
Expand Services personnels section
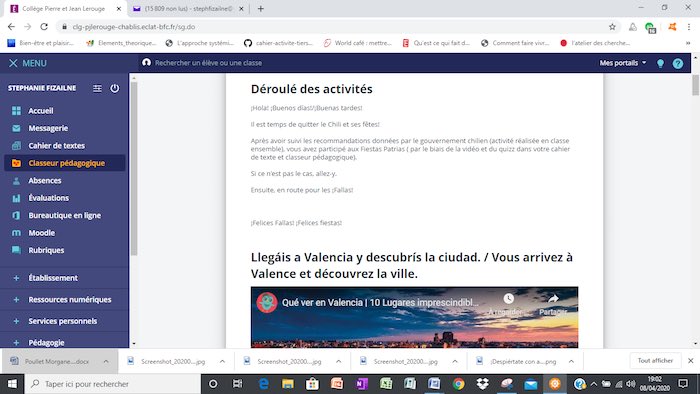coord(64,321)
